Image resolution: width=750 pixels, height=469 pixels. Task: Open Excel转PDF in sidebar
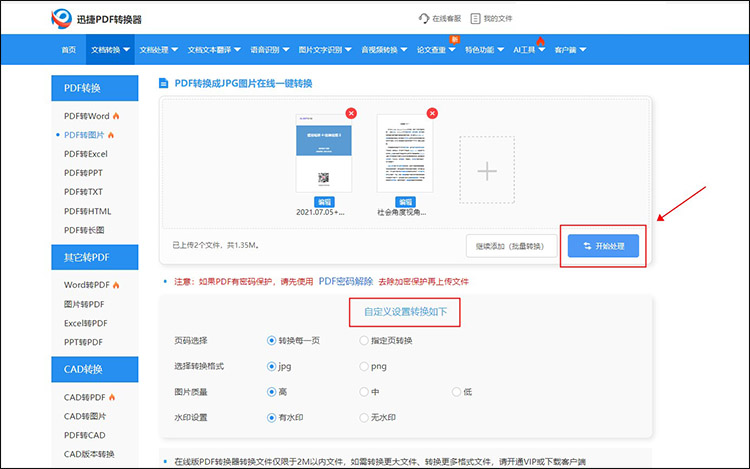tap(86, 324)
